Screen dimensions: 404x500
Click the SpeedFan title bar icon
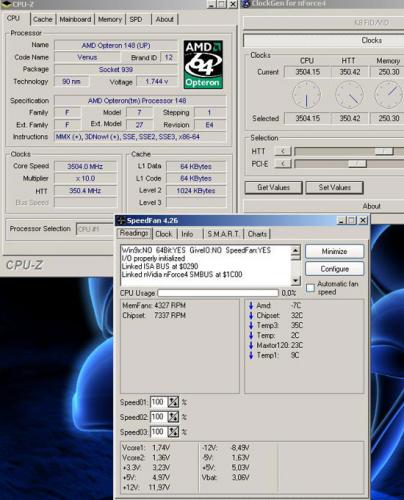[121, 220]
